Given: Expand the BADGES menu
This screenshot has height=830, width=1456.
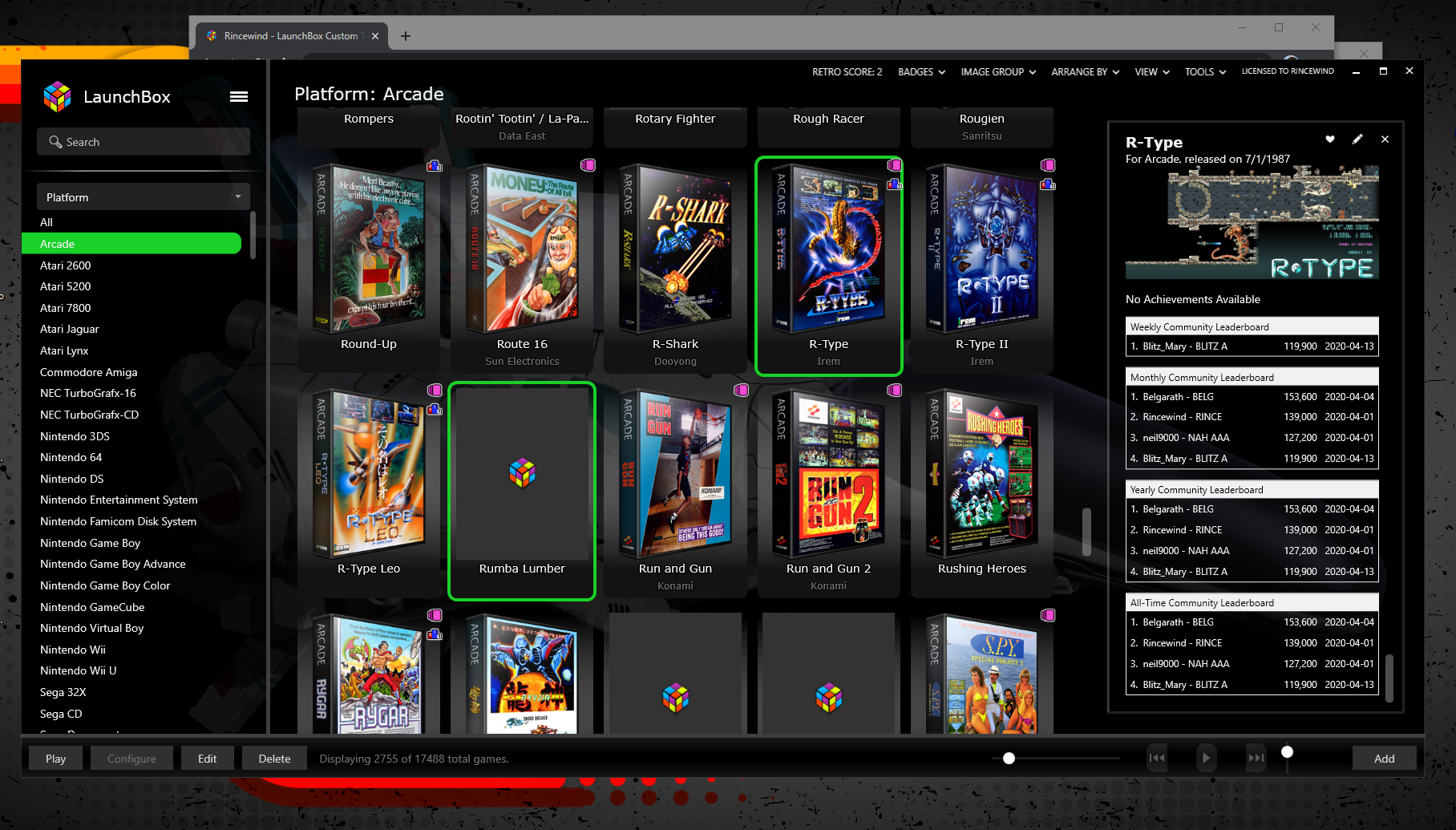Looking at the screenshot, I should coord(921,72).
